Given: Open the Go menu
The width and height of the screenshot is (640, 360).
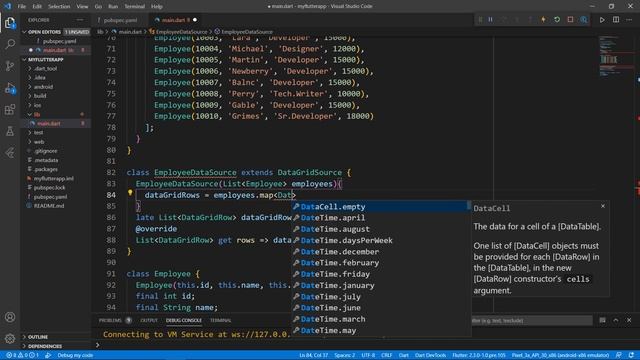Looking at the screenshot, I should click(x=98, y=7).
